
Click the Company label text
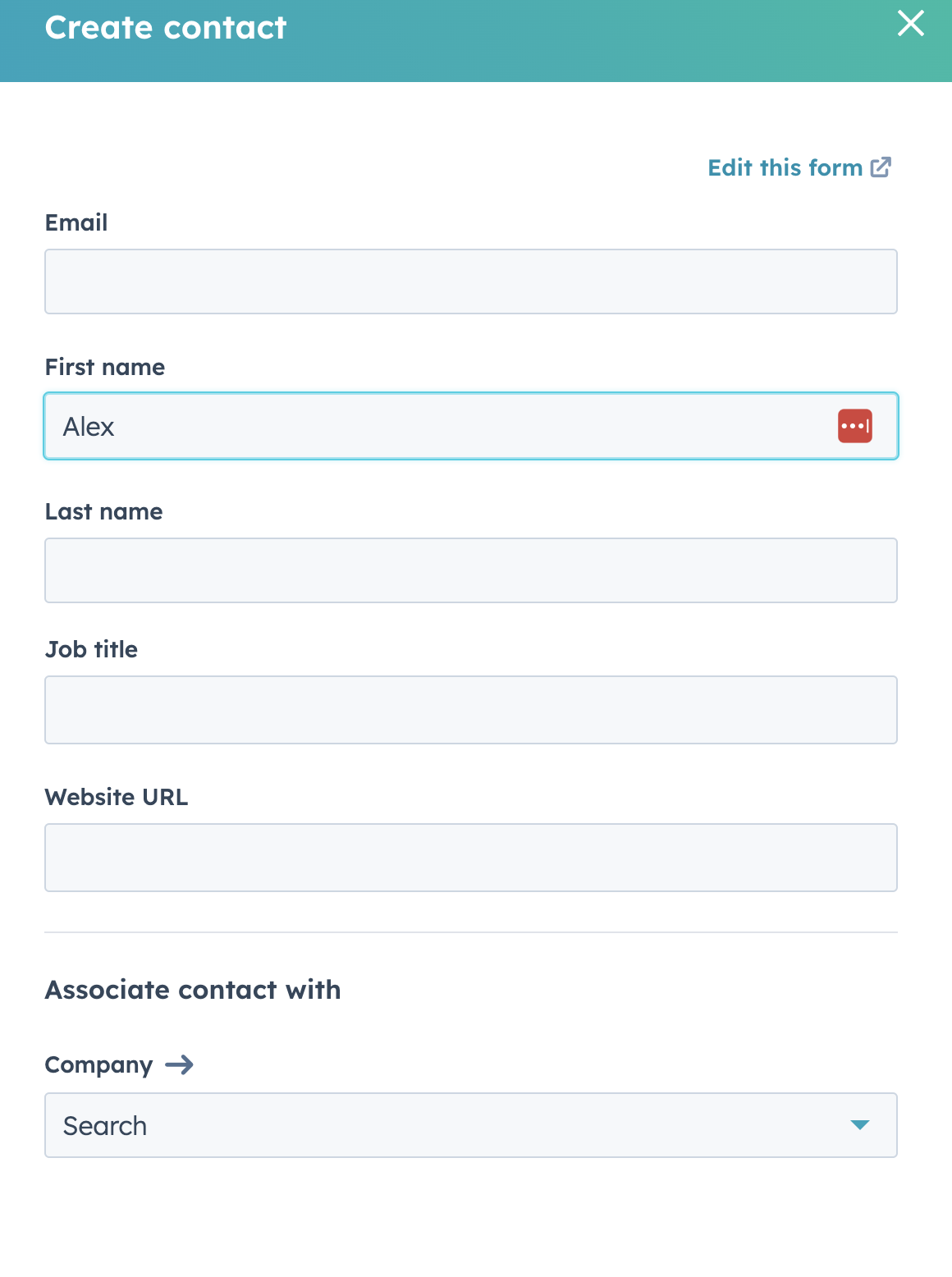point(98,1065)
